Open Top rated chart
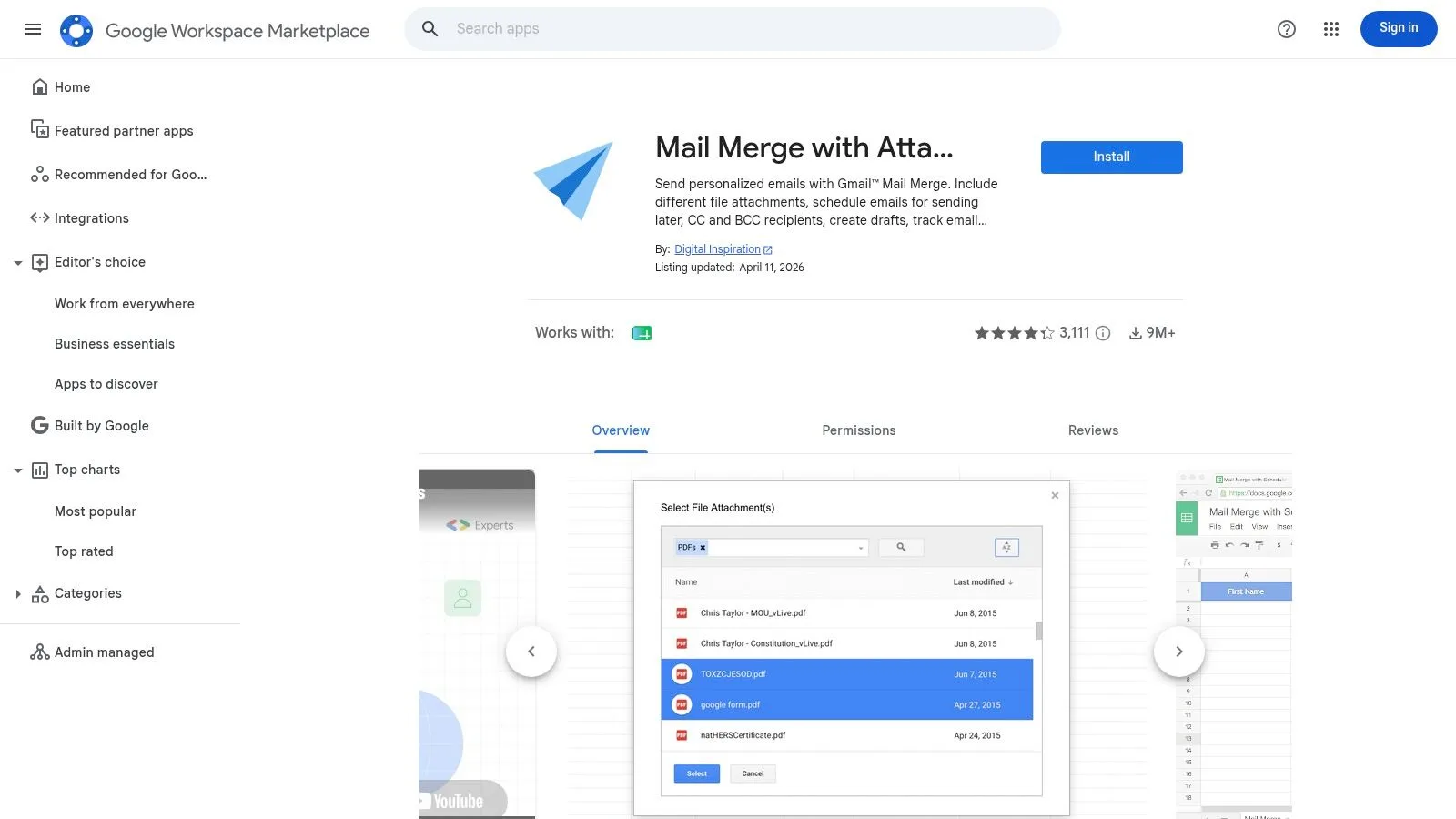Viewport: 1456px width, 819px height. click(x=84, y=551)
